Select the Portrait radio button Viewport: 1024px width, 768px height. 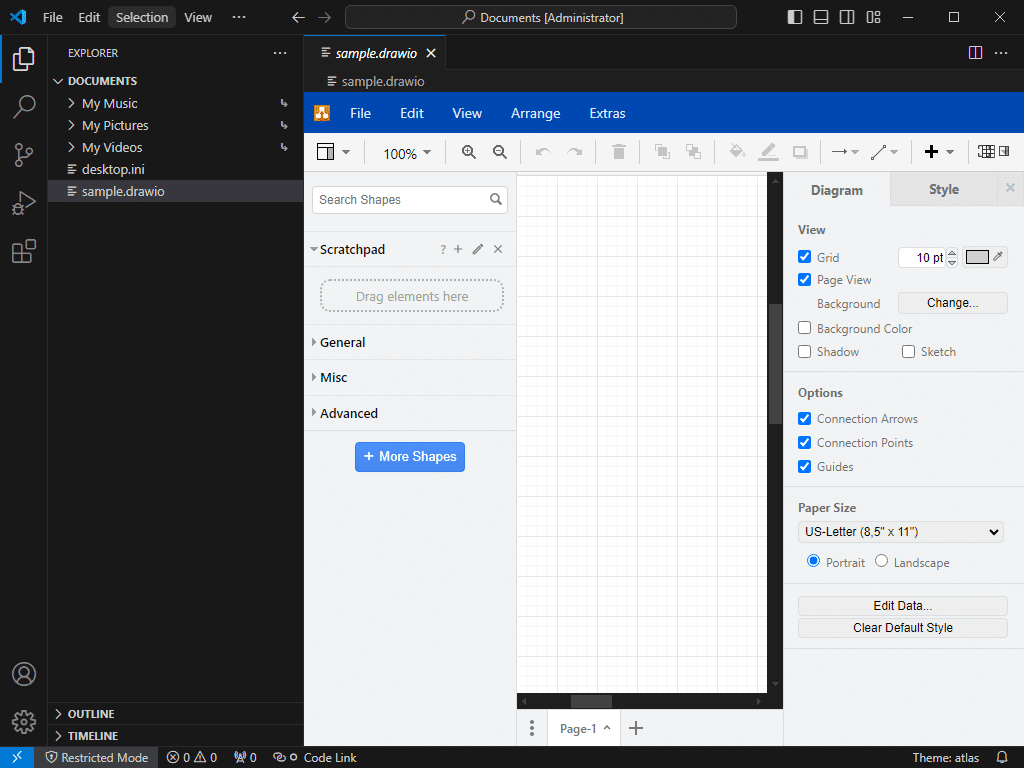click(813, 561)
